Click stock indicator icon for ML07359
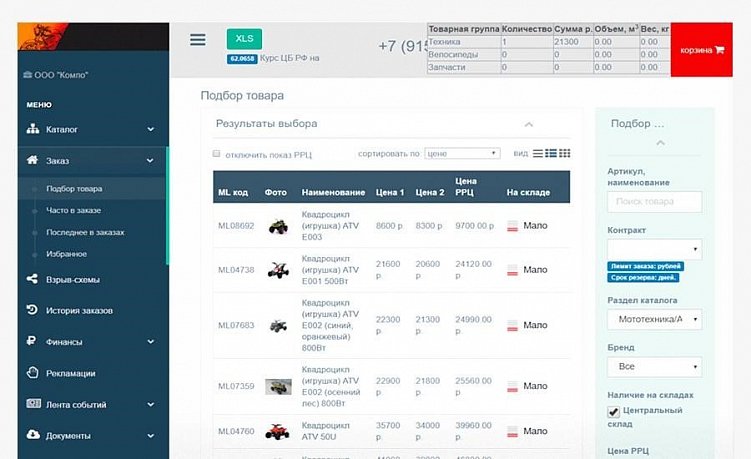The height and width of the screenshot is (459, 751). coord(512,387)
